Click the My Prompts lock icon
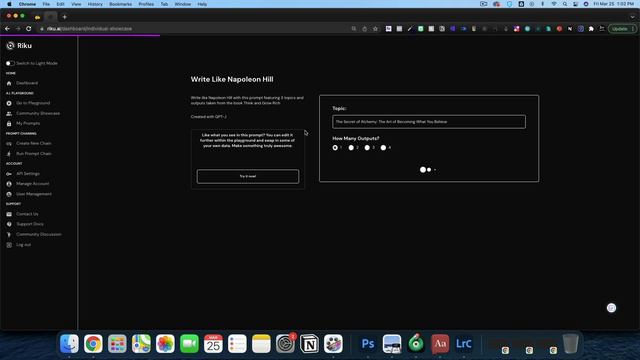 tap(9, 123)
